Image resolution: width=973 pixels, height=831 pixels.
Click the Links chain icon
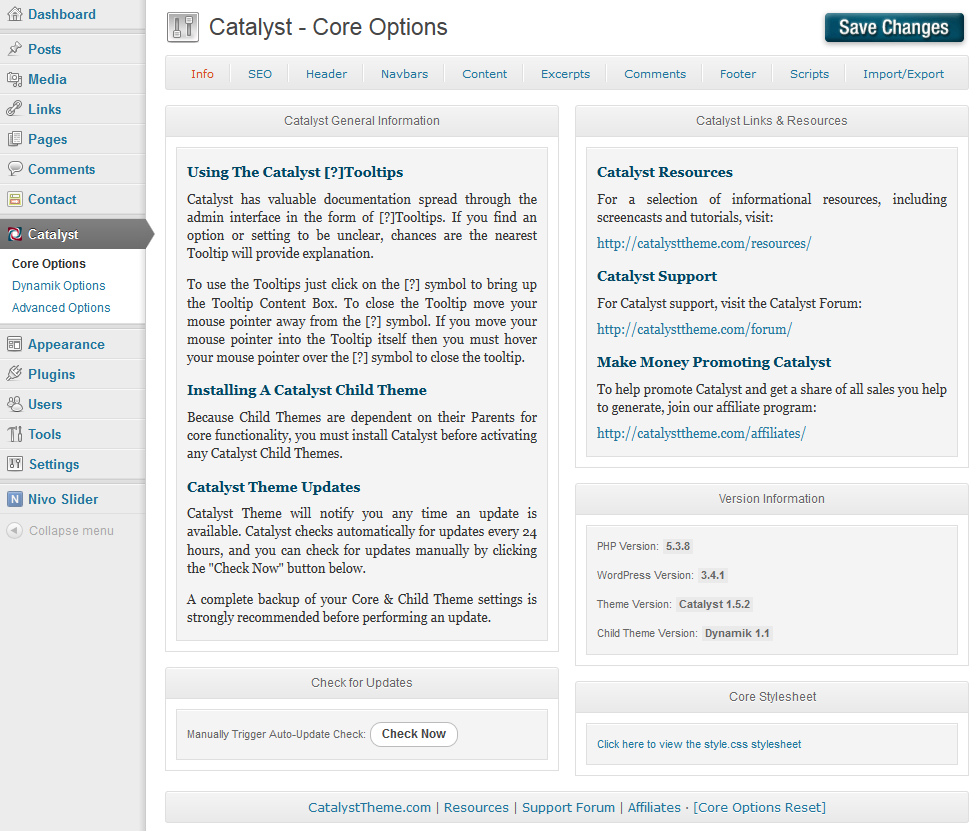point(14,109)
